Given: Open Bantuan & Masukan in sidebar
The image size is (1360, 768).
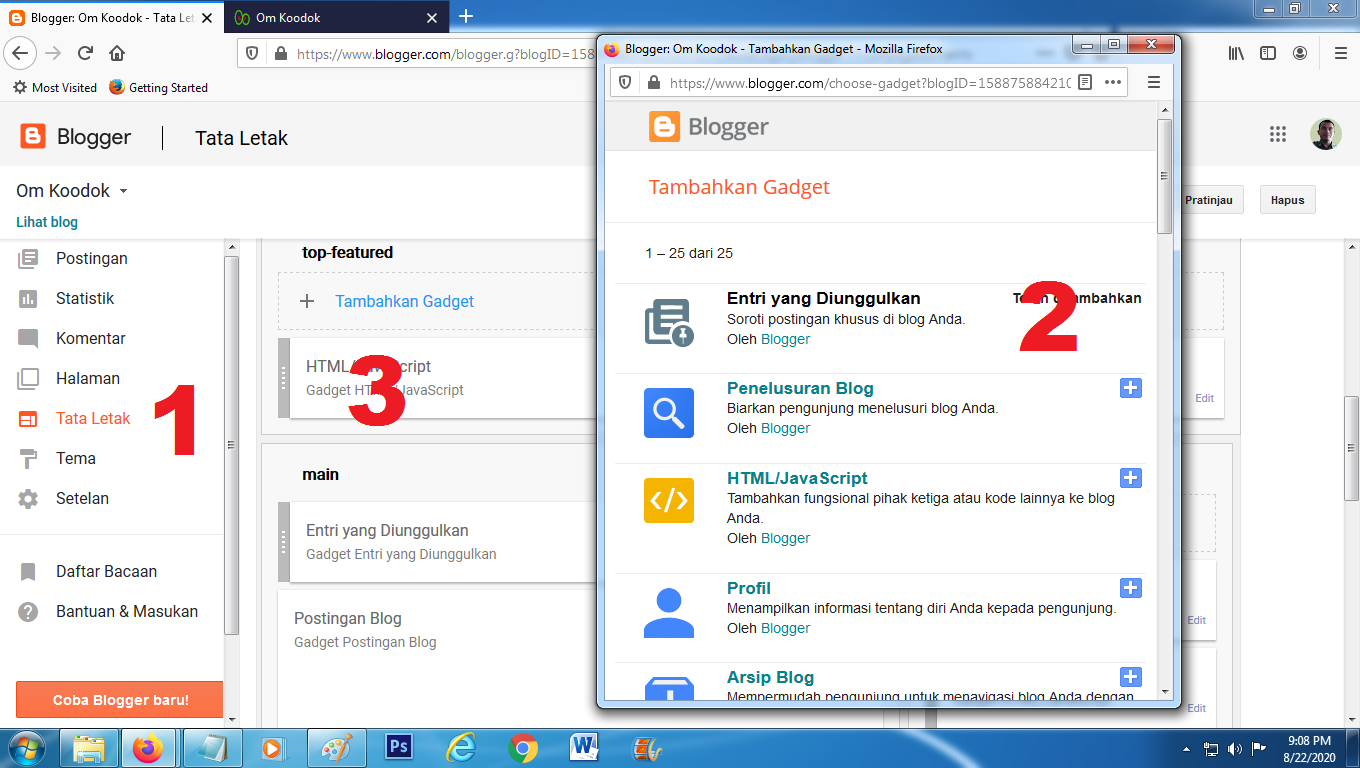Looking at the screenshot, I should pos(127,611).
